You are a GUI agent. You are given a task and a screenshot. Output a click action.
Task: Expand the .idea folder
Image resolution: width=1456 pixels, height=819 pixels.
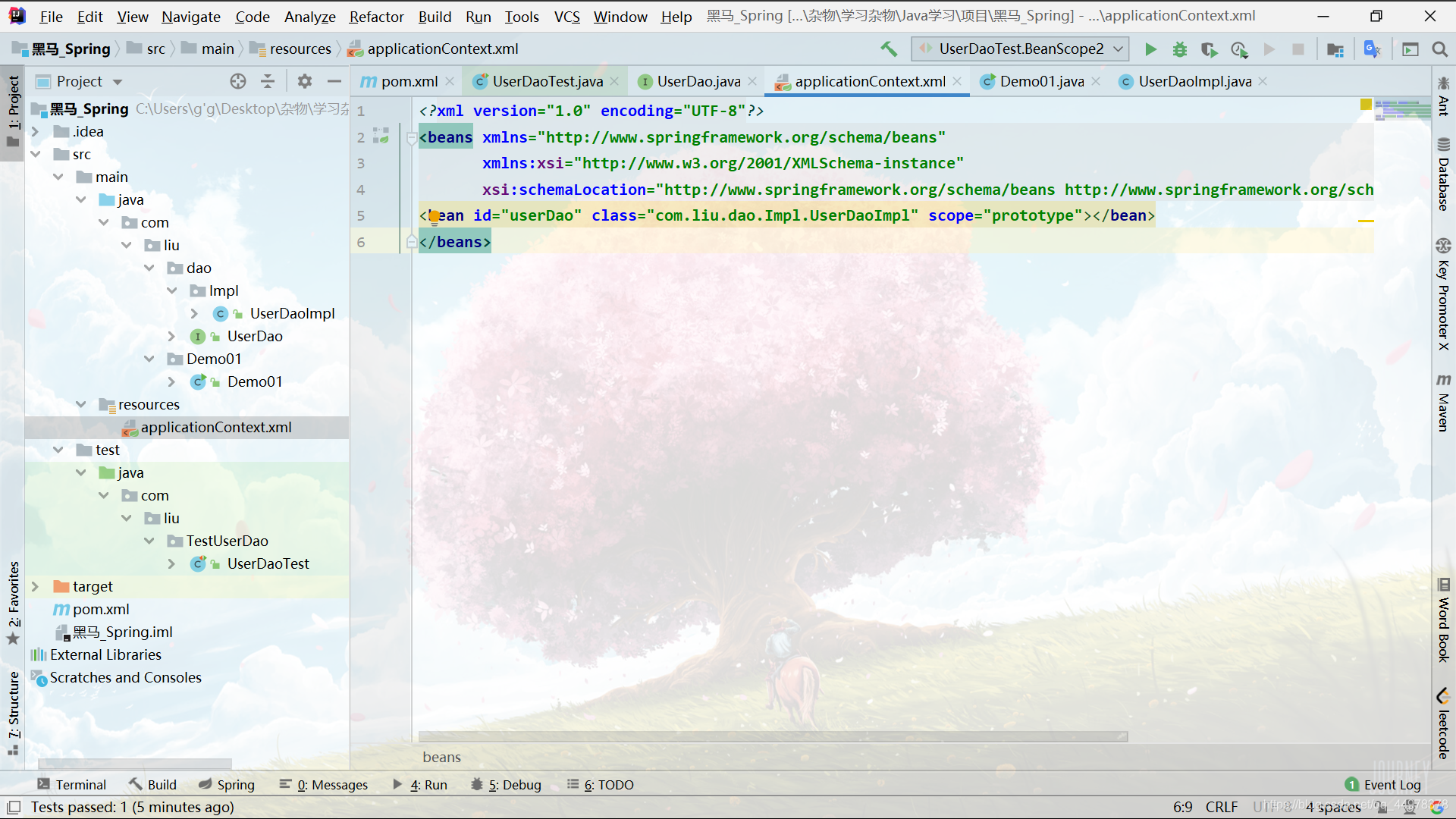tap(35, 131)
